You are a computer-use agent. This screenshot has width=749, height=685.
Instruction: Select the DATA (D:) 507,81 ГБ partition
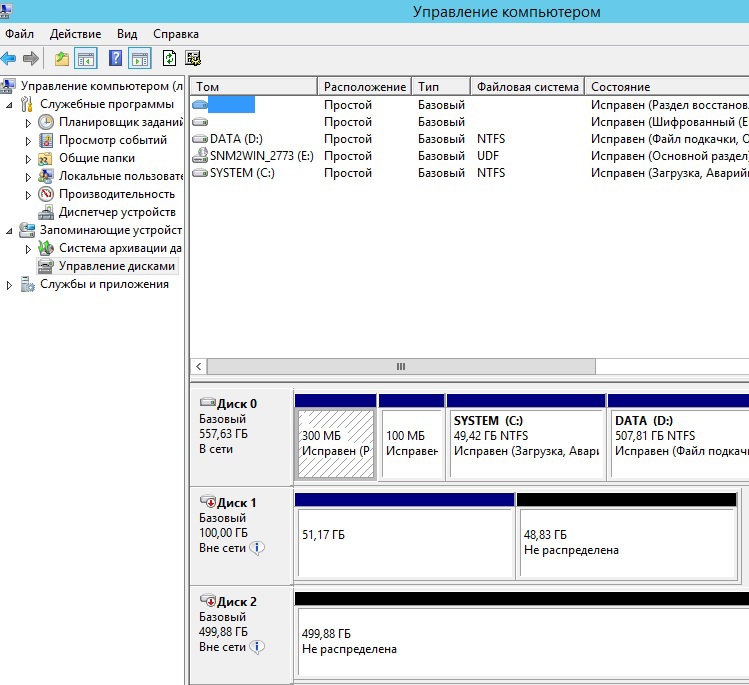680,444
